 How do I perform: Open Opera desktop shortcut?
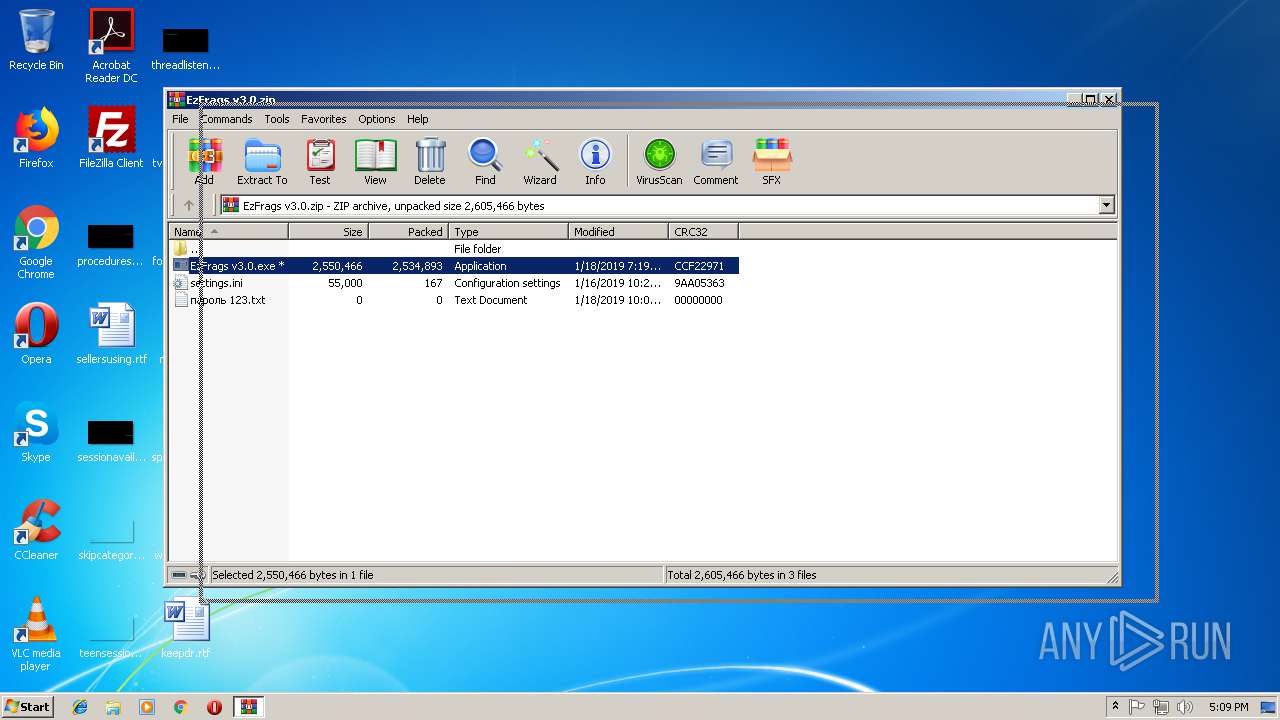[36, 334]
